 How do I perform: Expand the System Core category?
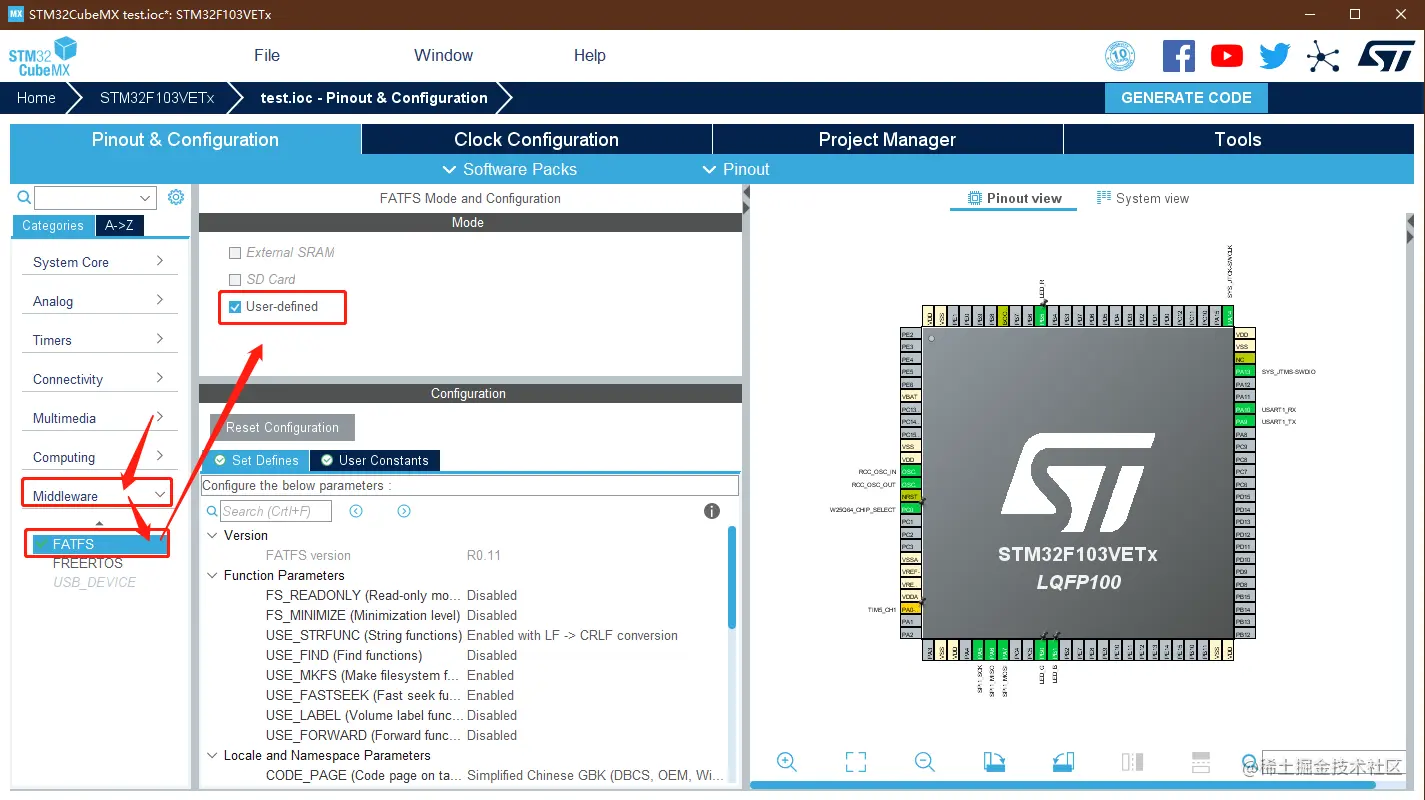coord(98,262)
